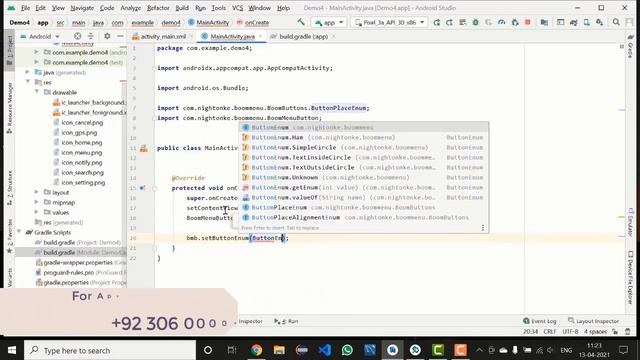
Task: Click the related XML file gutter icon
Action: pyautogui.click(x=144, y=148)
